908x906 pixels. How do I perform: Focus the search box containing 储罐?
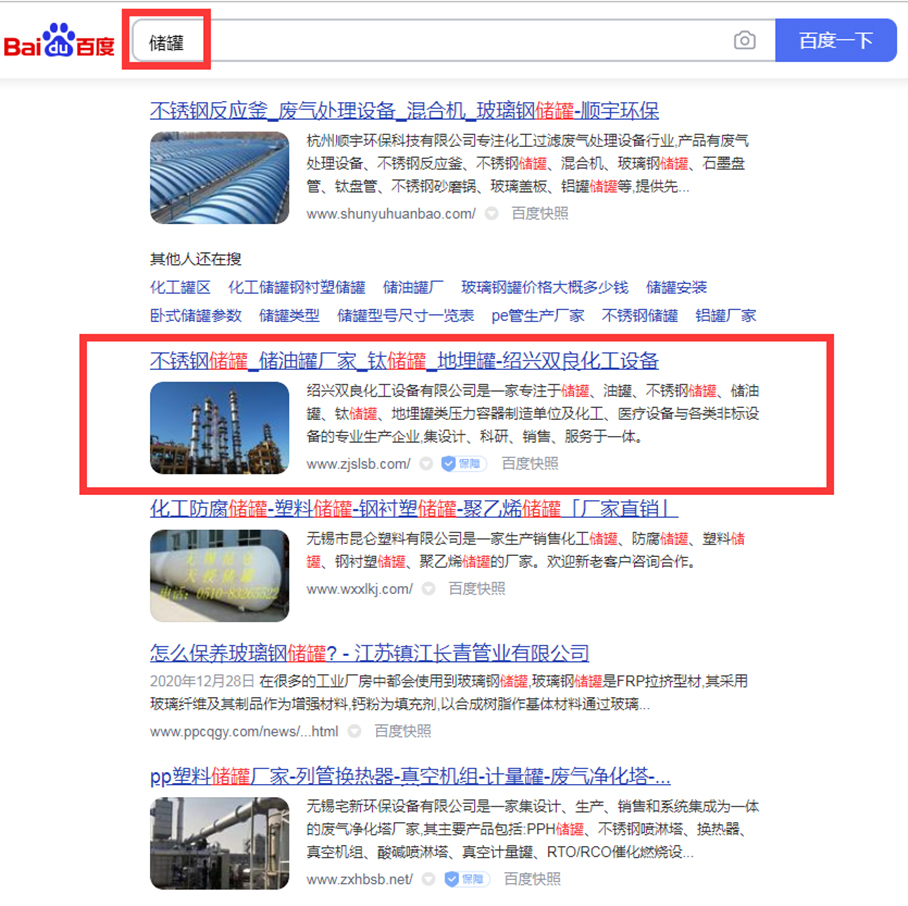click(453, 40)
